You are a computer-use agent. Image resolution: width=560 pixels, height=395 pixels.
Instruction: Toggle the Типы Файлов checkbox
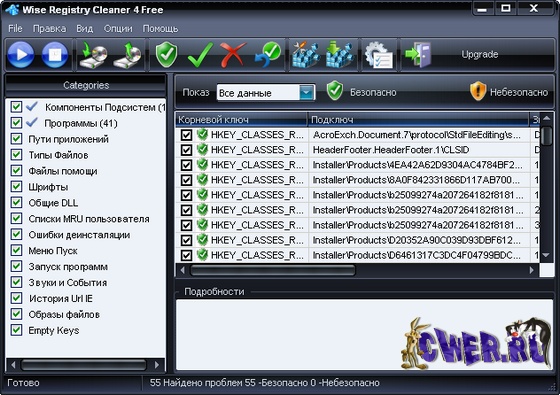tap(16, 154)
